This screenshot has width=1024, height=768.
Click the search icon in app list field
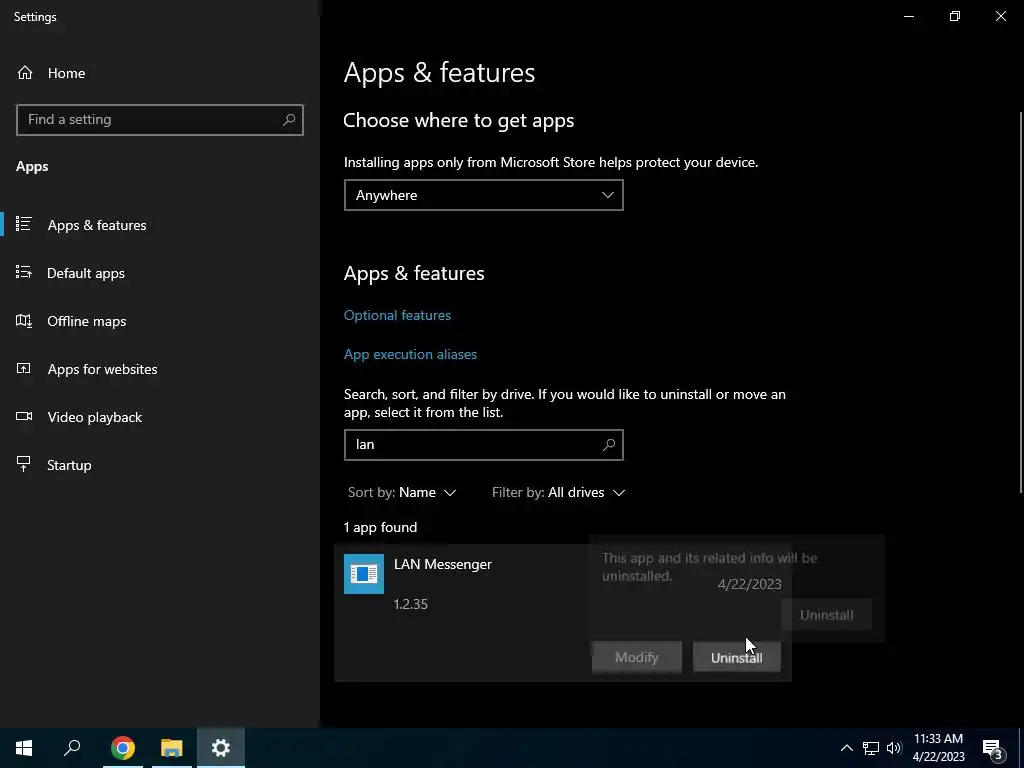609,445
